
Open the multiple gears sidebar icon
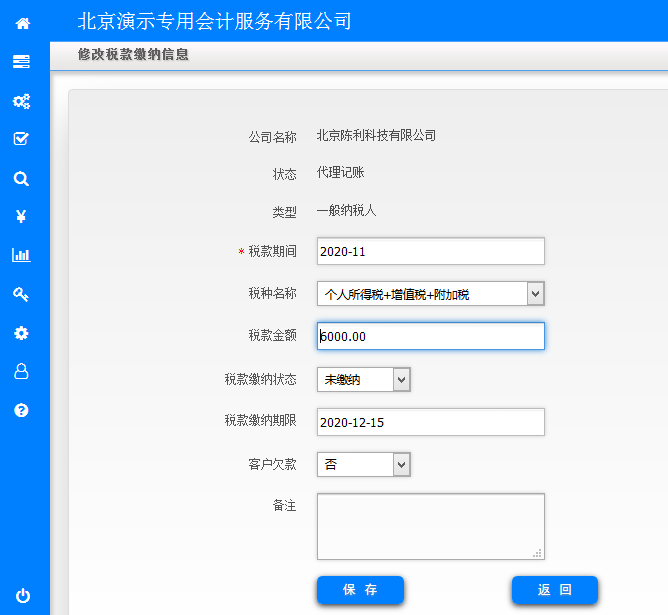pyautogui.click(x=21, y=101)
